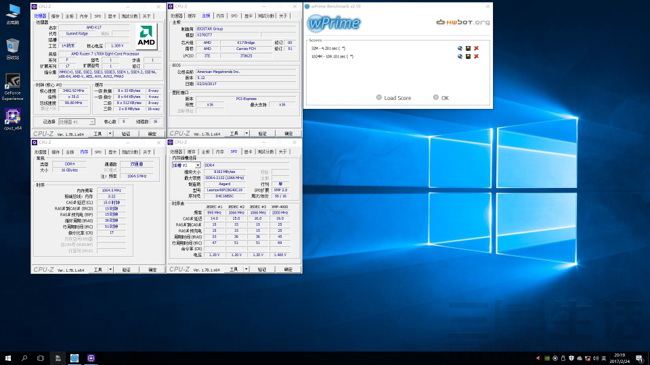Open the Windows Start menu
The image size is (650, 365).
coord(8,358)
